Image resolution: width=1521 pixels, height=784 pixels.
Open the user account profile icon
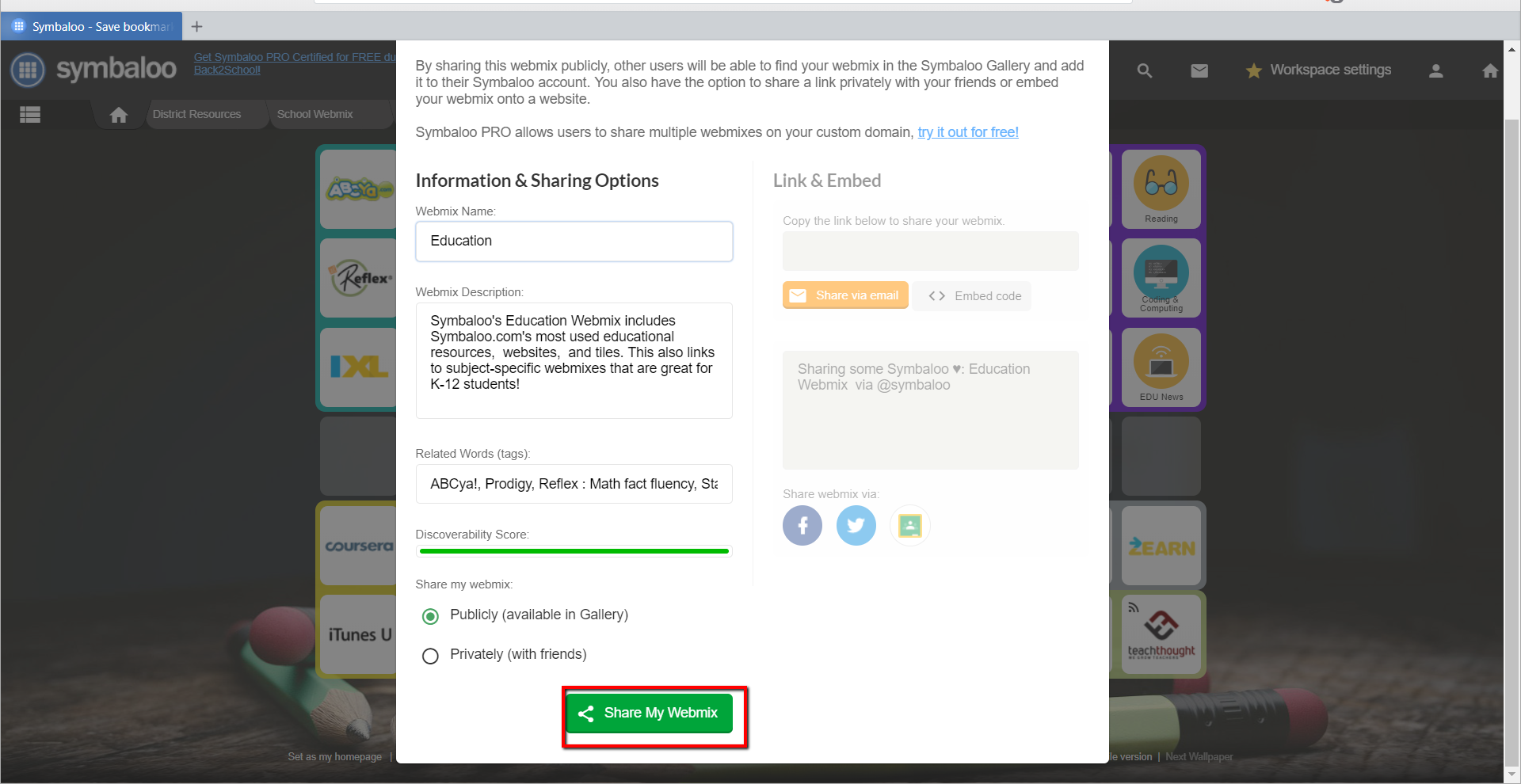(1435, 70)
